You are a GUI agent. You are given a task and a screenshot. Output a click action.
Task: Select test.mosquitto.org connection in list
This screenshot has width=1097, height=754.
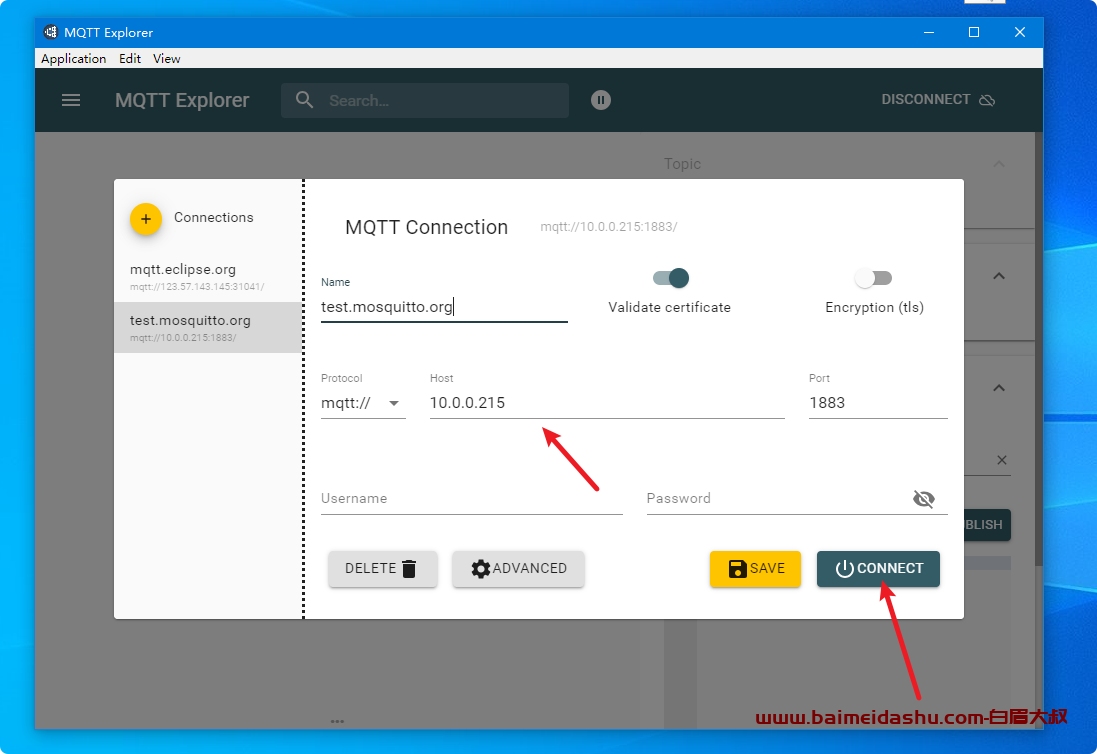coord(208,327)
